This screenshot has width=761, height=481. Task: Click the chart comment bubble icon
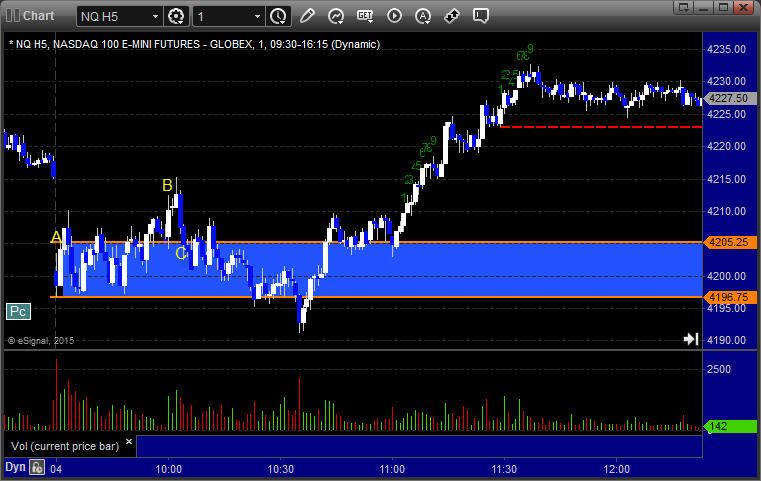click(481, 16)
